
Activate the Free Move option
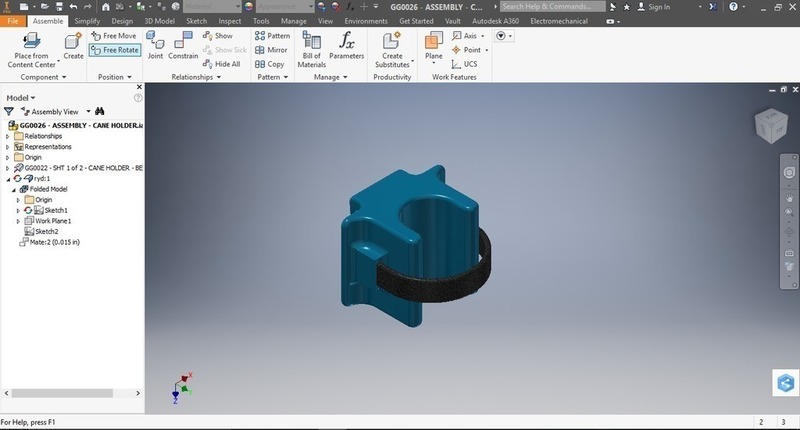tap(113, 36)
